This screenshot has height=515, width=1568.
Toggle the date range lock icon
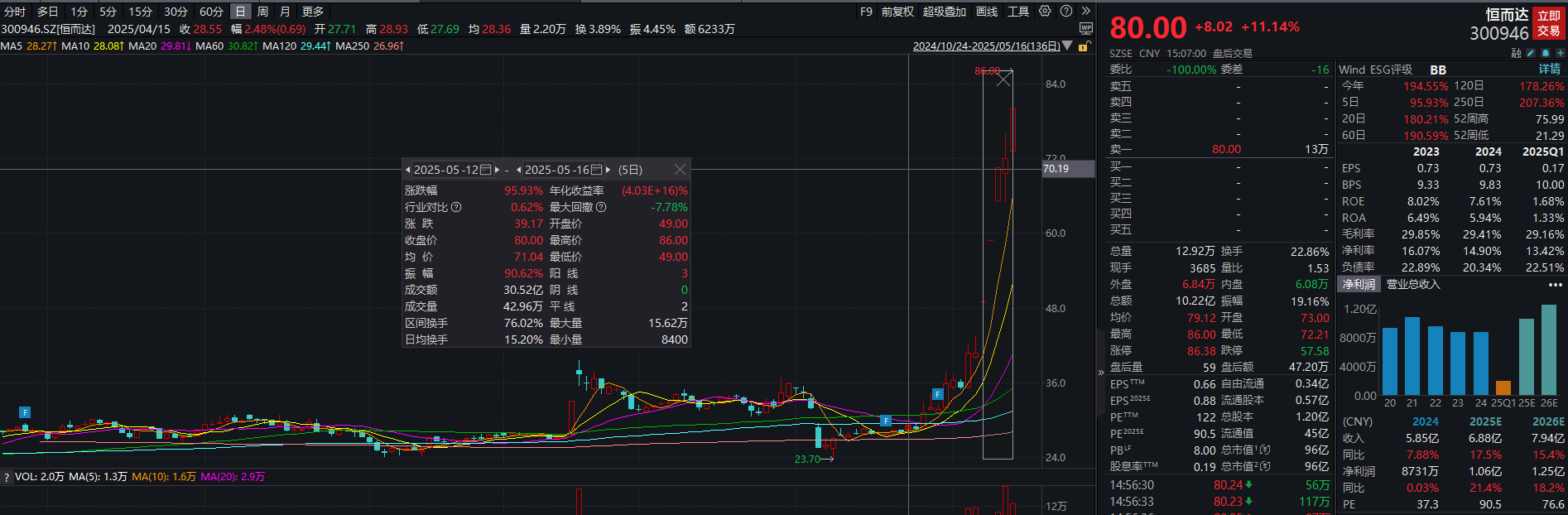click(1082, 46)
